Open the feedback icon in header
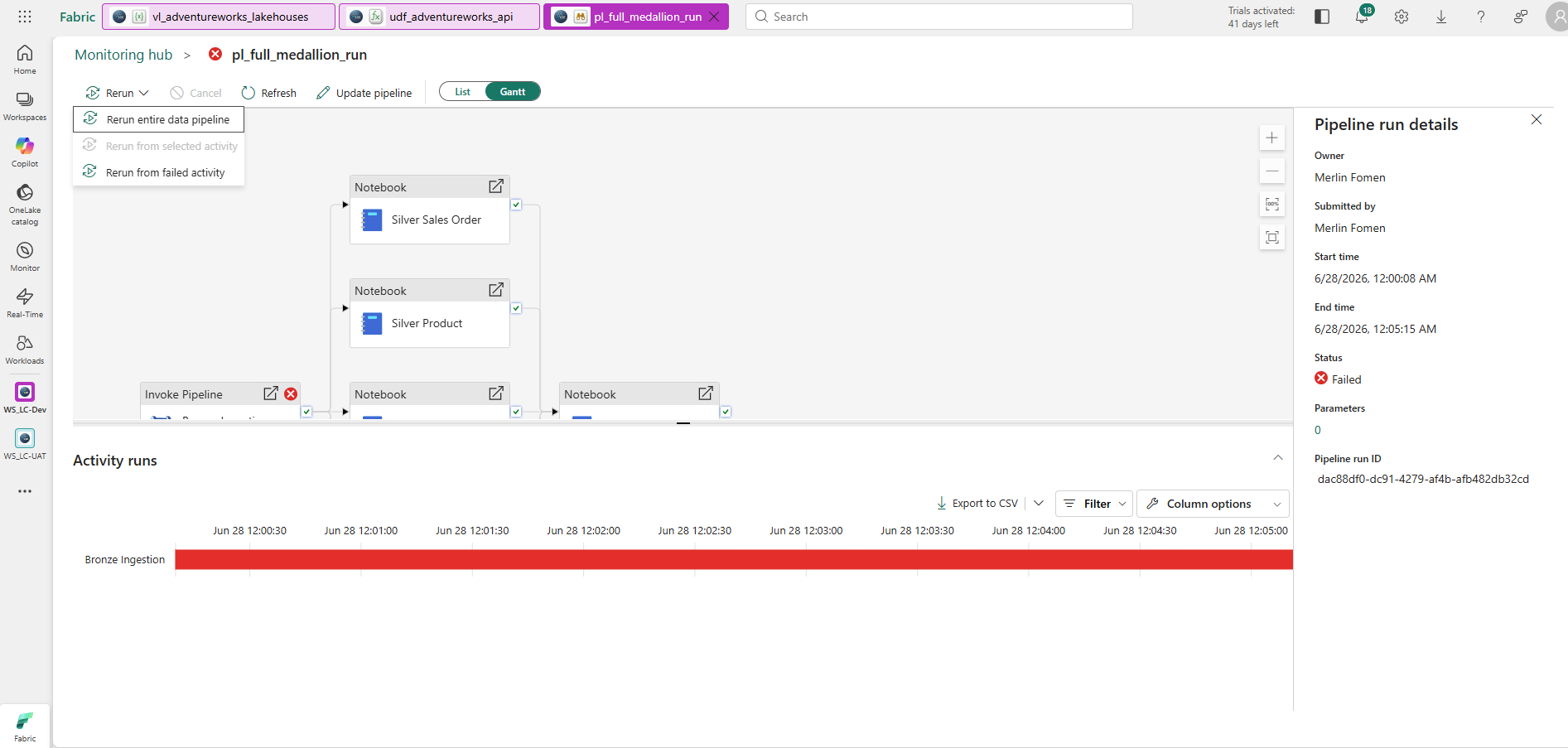The height and width of the screenshot is (748, 1568). tap(1521, 17)
